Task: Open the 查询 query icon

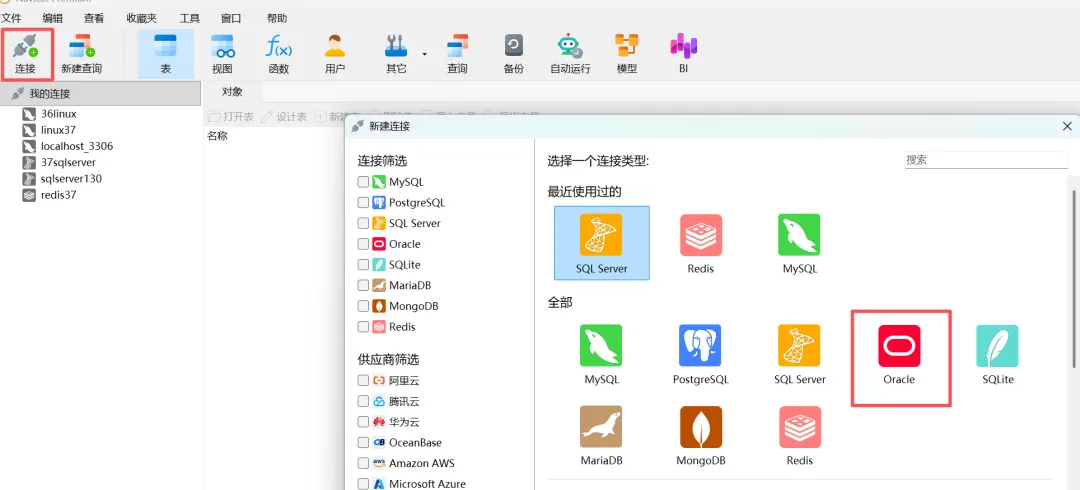Action: [457, 53]
